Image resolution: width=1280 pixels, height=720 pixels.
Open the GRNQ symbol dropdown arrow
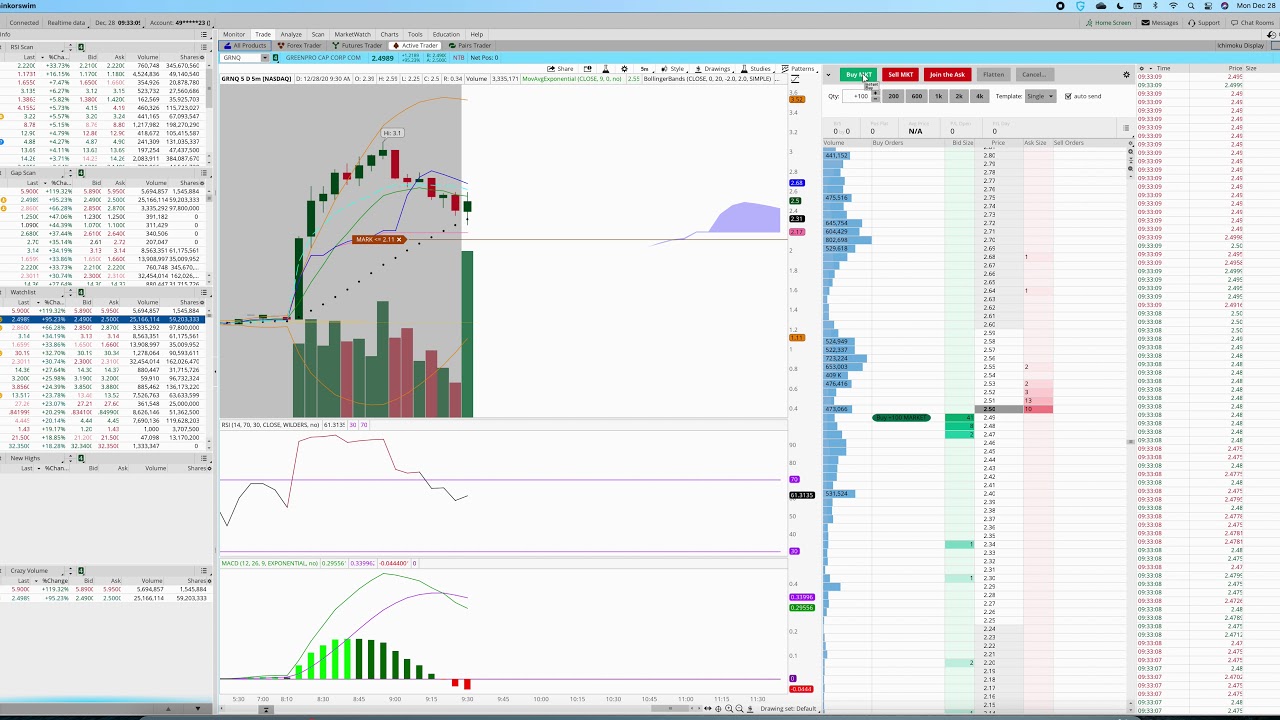click(266, 58)
